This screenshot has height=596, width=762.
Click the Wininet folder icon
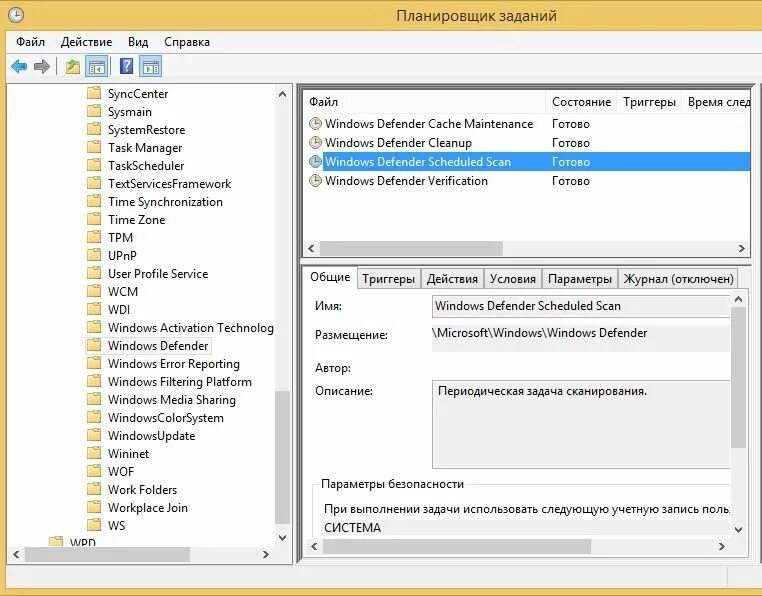(x=94, y=453)
